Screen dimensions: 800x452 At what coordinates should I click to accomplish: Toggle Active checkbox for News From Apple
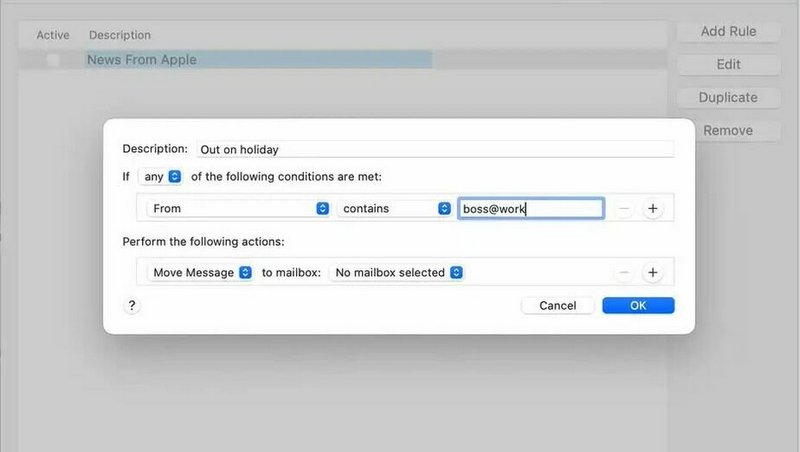pos(52,60)
